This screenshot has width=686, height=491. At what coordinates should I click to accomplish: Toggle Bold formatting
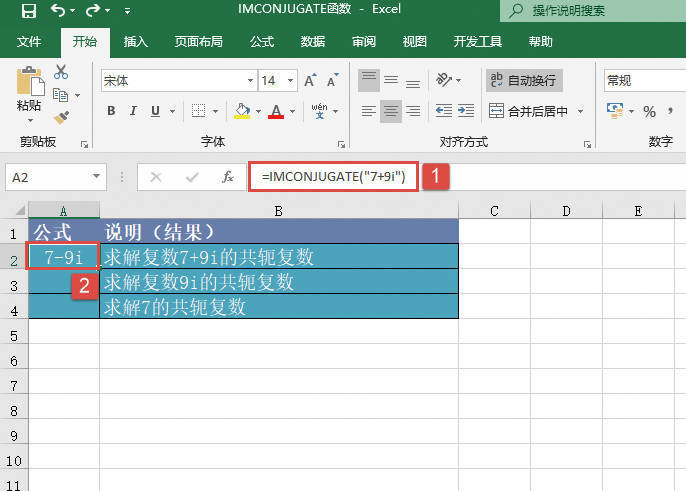point(110,111)
